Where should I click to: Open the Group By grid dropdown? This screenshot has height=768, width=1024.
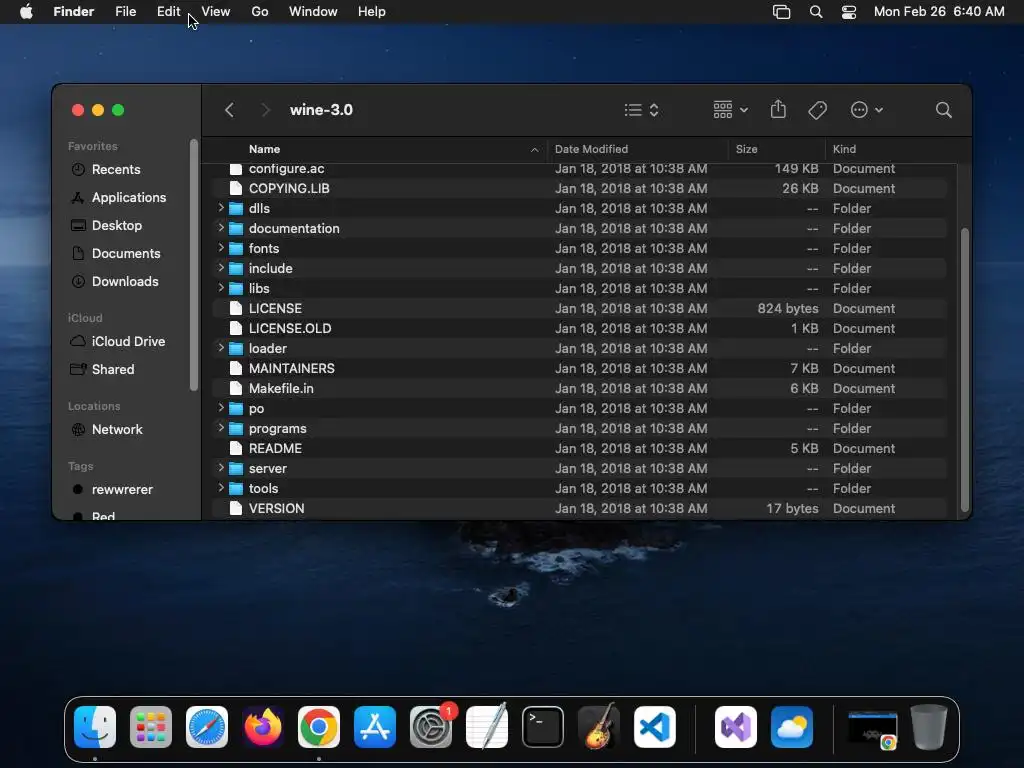coord(730,110)
